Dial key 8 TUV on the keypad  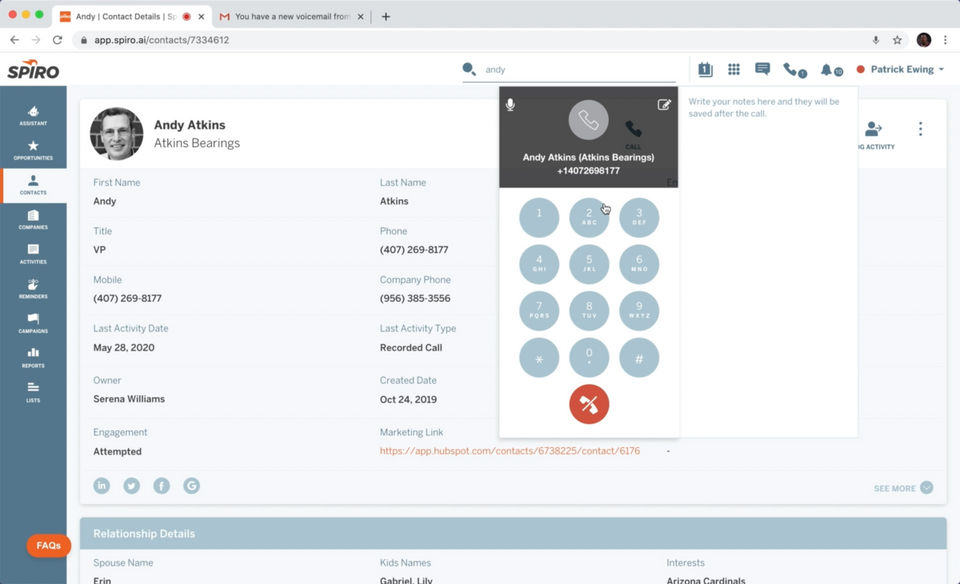tap(589, 310)
